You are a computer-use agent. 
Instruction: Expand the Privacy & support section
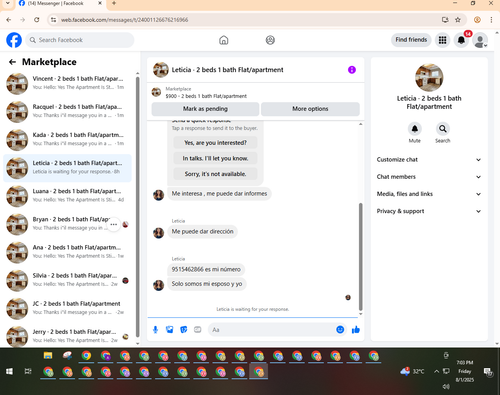(429, 211)
